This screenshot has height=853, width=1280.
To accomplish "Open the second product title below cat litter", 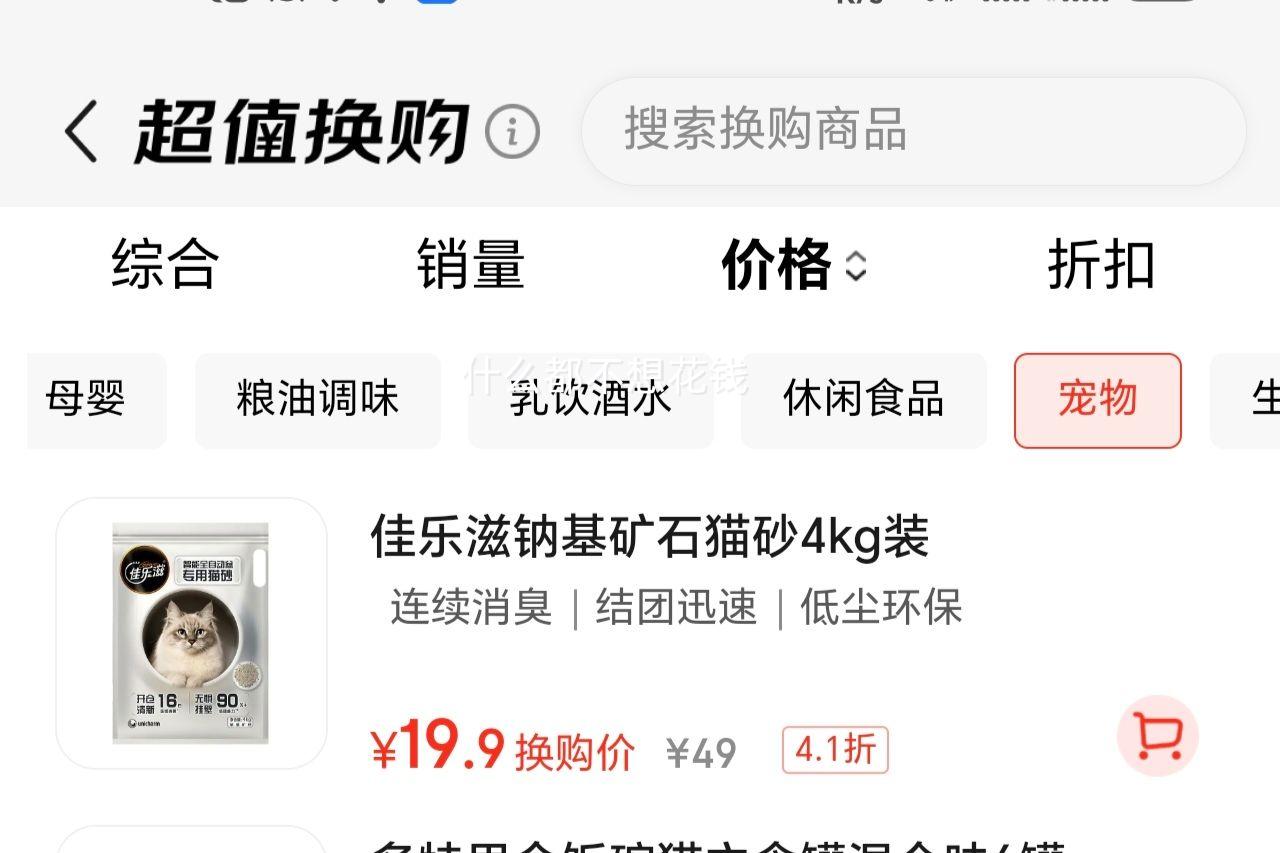I will [718, 846].
